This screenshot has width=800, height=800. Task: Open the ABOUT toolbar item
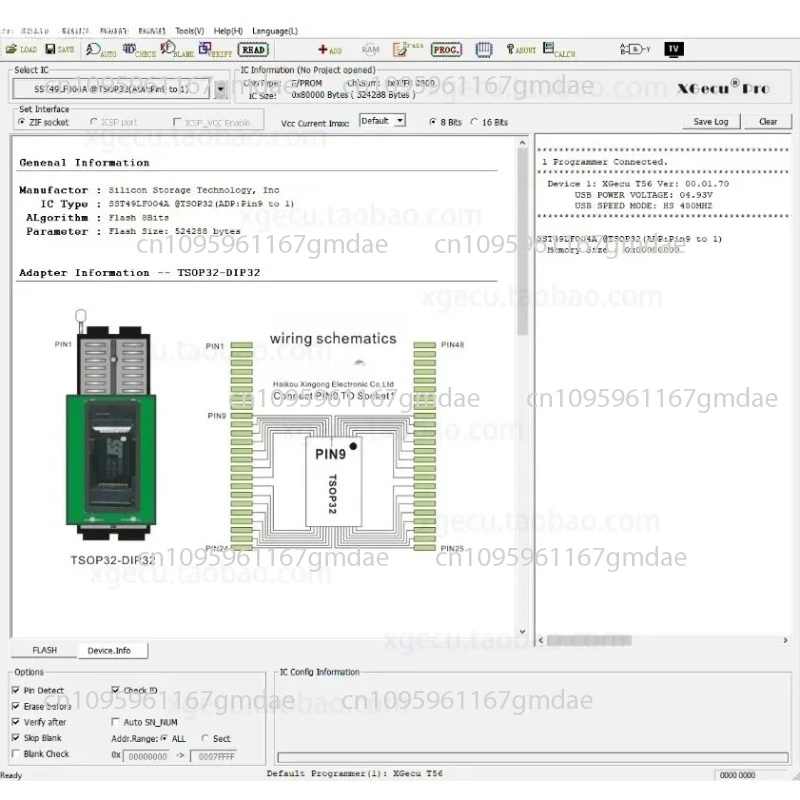tap(521, 49)
